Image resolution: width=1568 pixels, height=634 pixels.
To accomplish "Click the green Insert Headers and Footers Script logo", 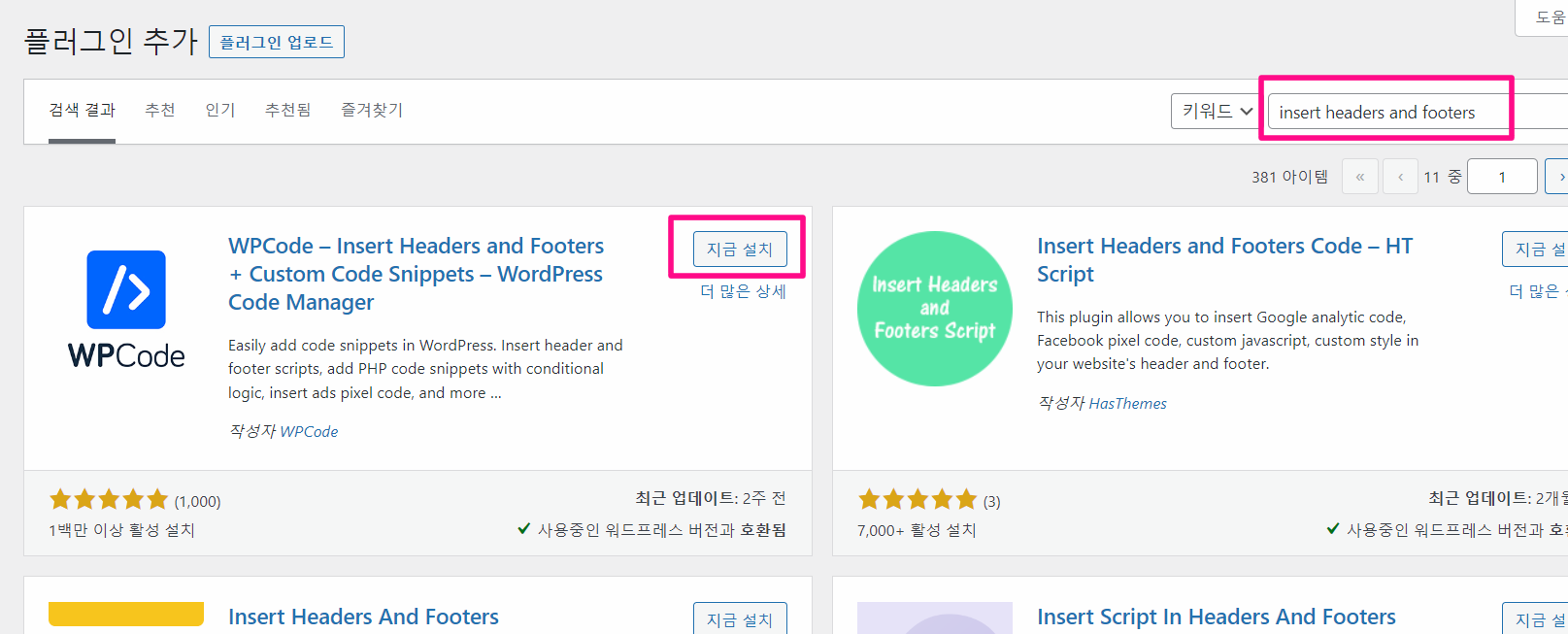I will click(935, 309).
